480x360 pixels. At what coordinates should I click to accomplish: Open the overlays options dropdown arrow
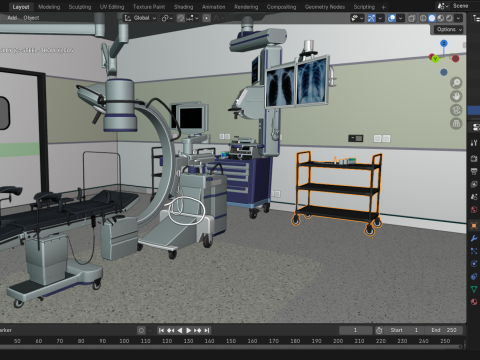tap(400, 18)
